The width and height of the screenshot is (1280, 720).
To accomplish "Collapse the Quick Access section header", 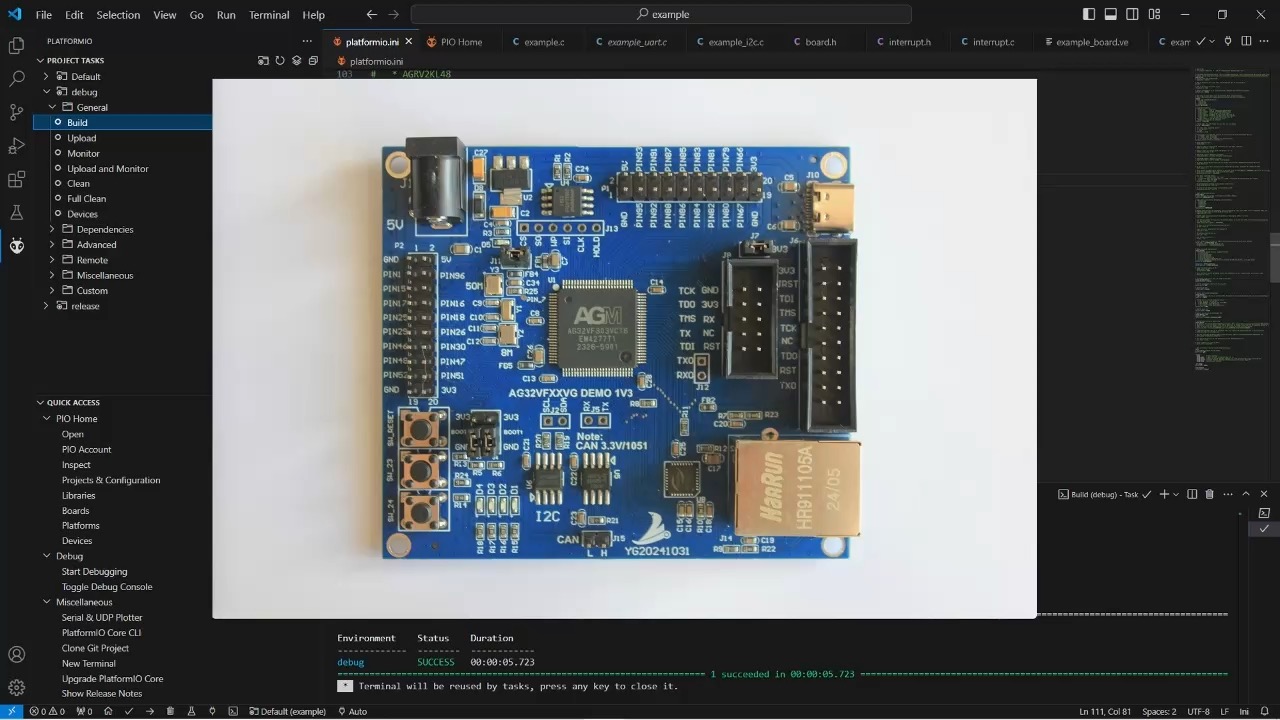I will 72,402.
